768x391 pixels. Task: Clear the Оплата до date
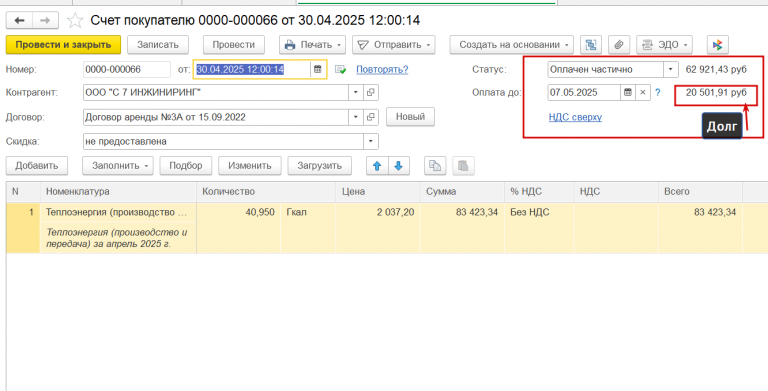coord(643,93)
